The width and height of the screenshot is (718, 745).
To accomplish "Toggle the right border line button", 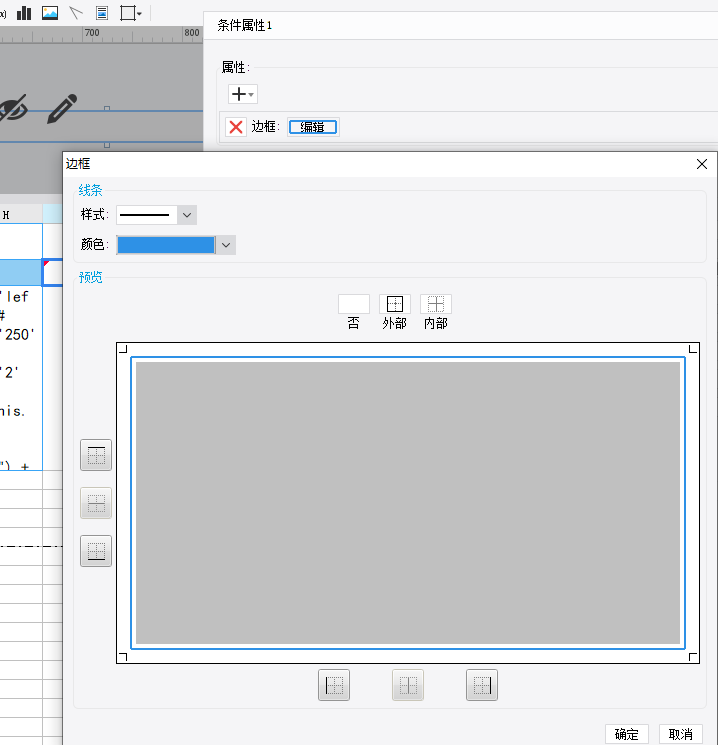I will coord(482,685).
